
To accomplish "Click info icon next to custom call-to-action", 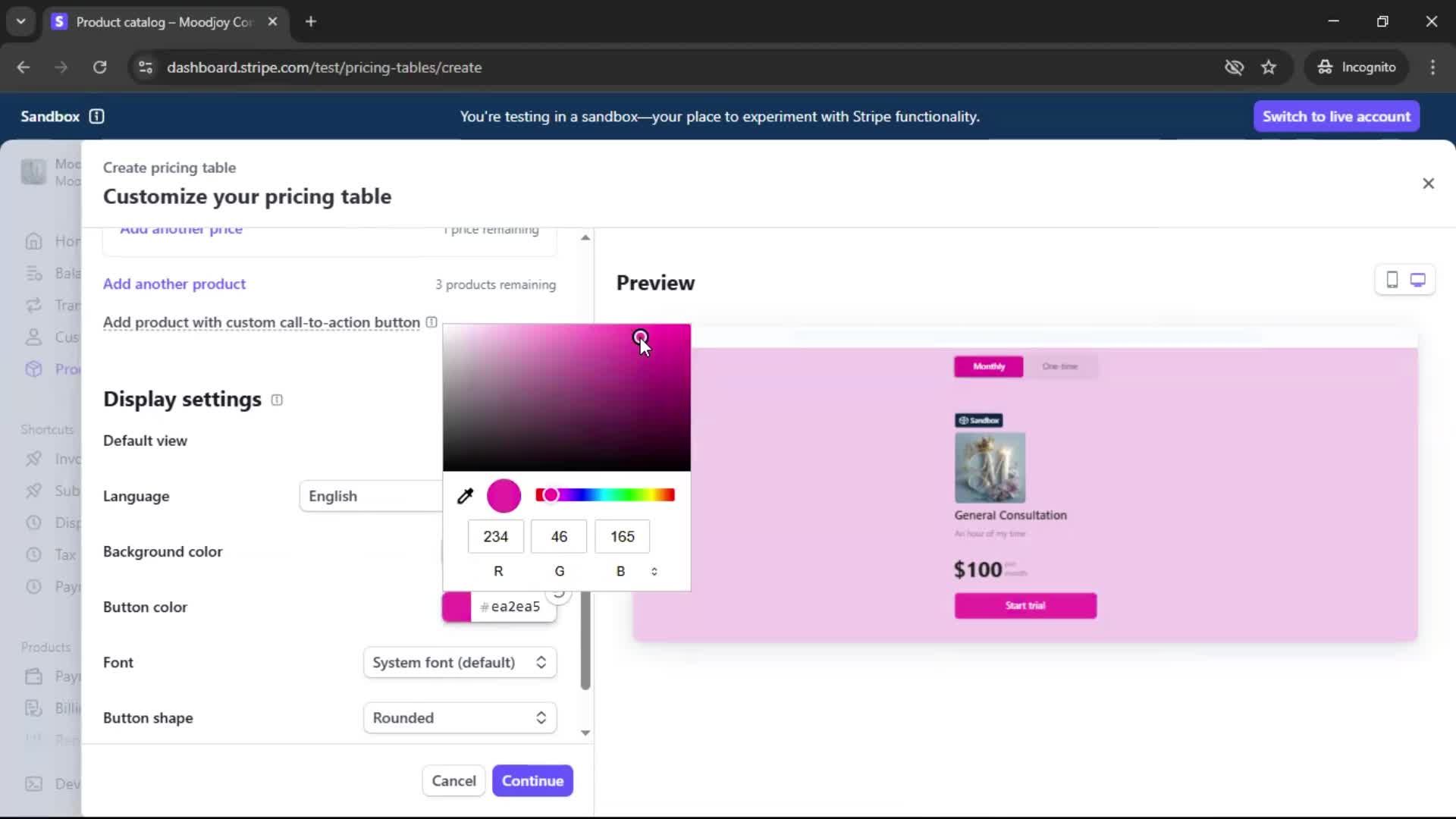I will 431,322.
